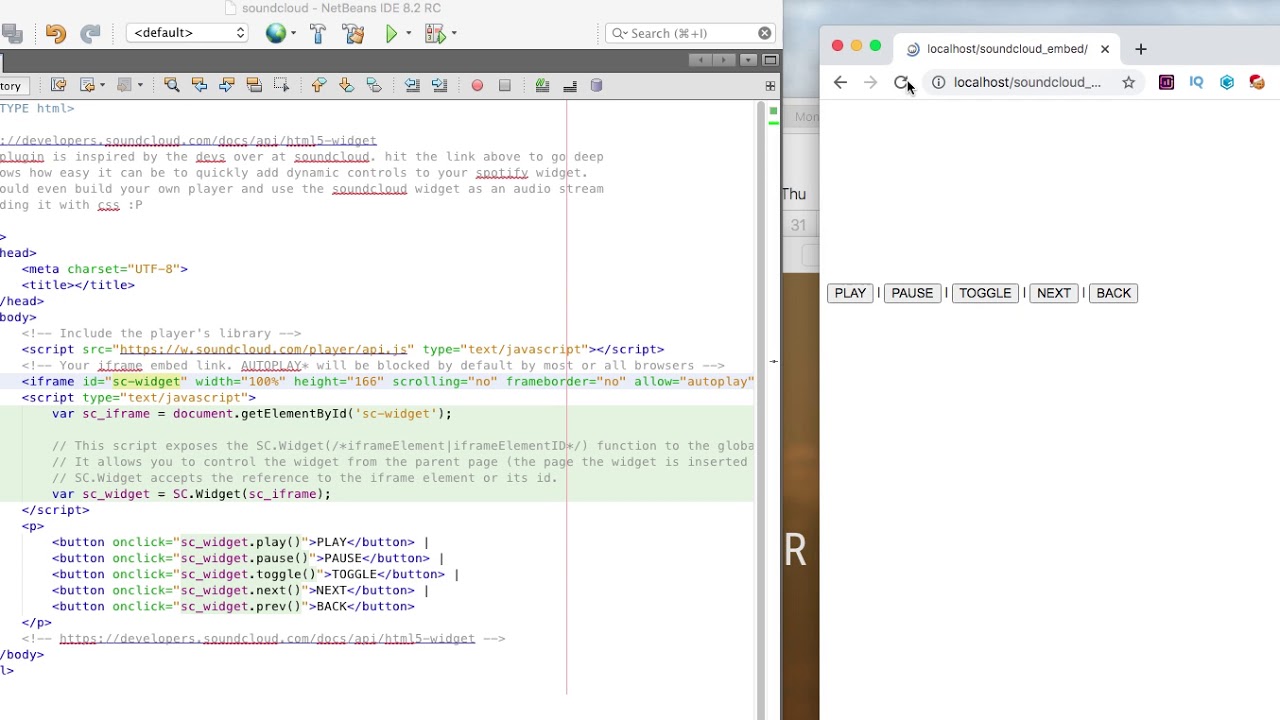This screenshot has width=1280, height=720.
Task: Go to next bookmark in editor toolbar
Action: click(346, 85)
